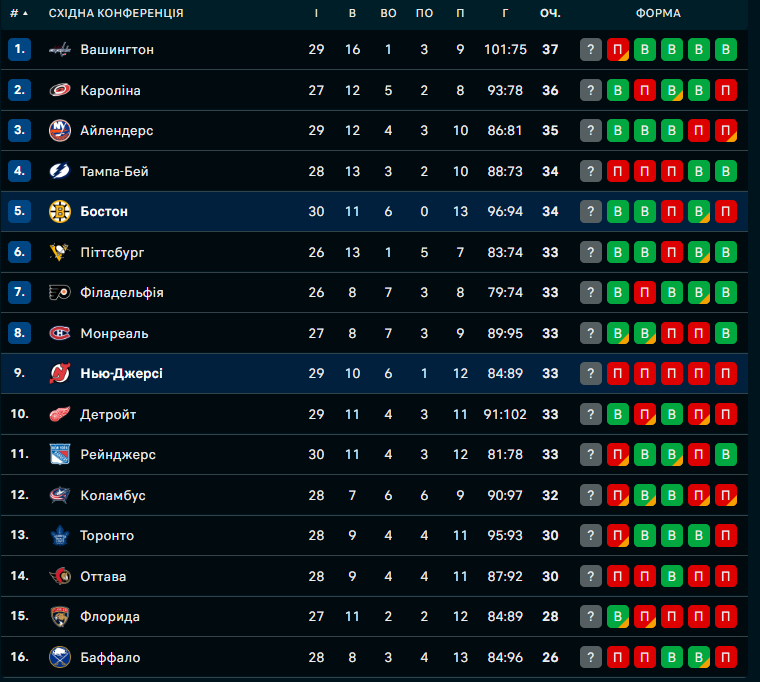Open the Нью-Джерсі team link
Viewport: 760px width, 682px height.
(x=121, y=373)
